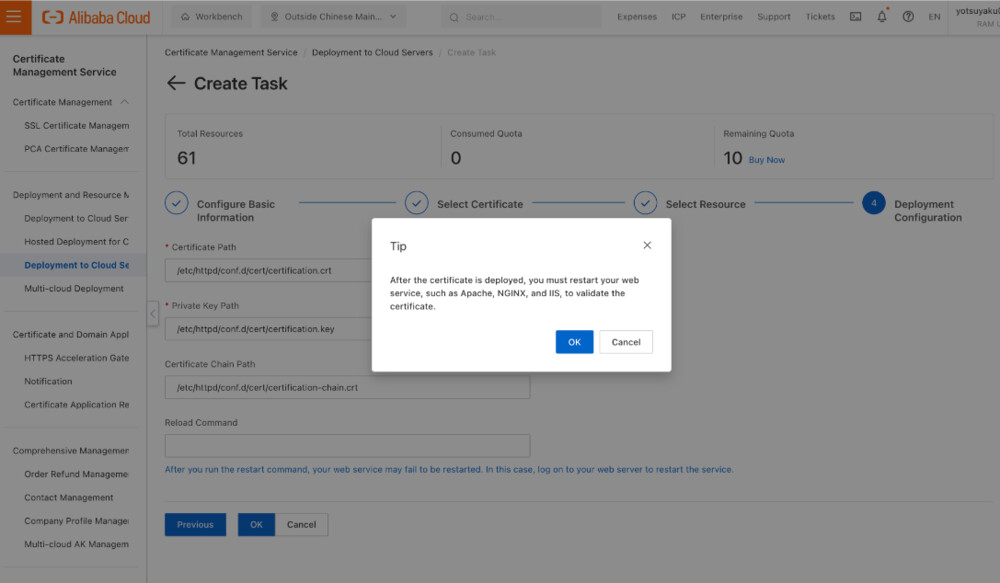Collapse the sidebar with the chevron handle
The width and height of the screenshot is (1000, 583).
[x=152, y=313]
